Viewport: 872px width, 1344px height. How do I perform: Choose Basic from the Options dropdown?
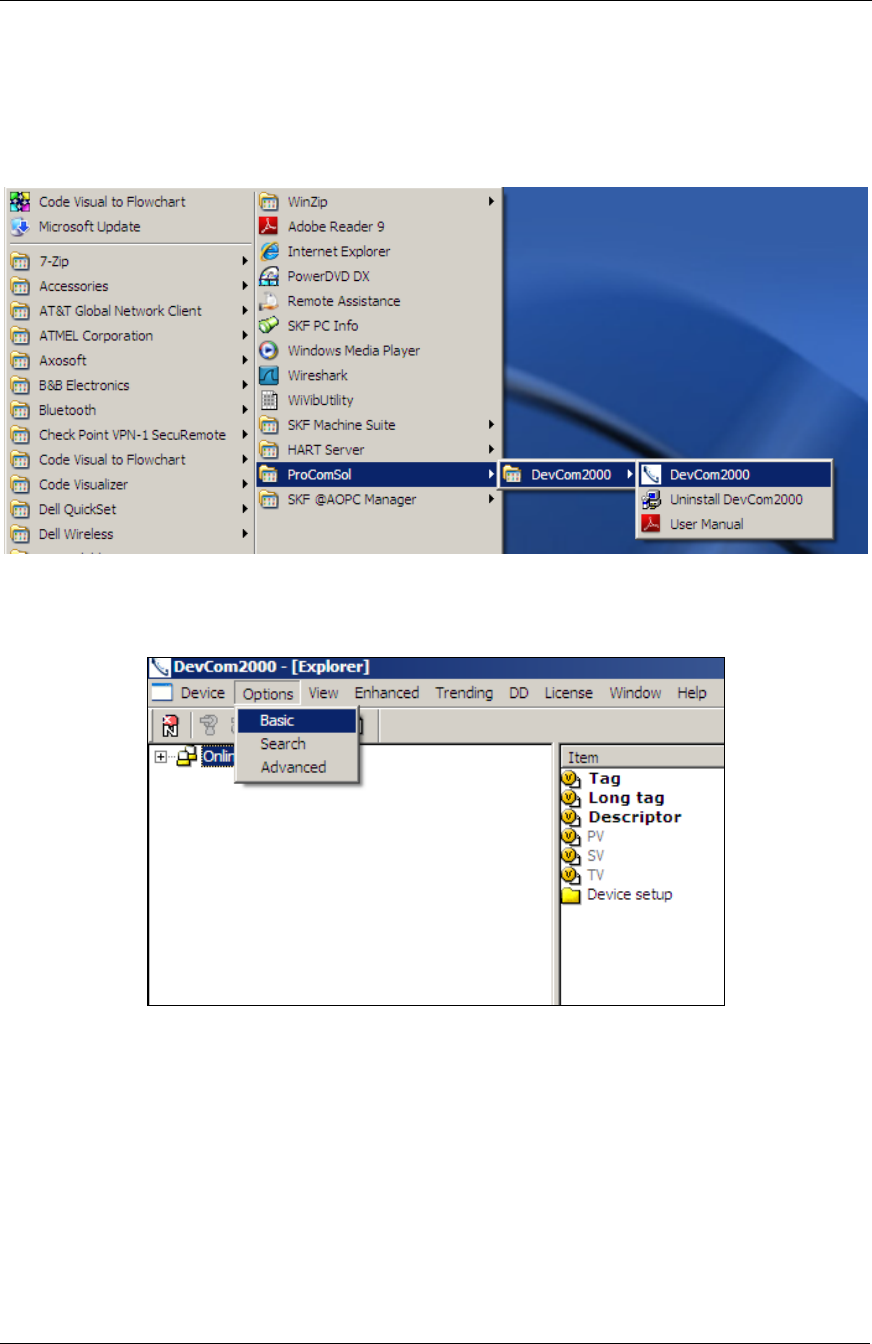(297, 720)
